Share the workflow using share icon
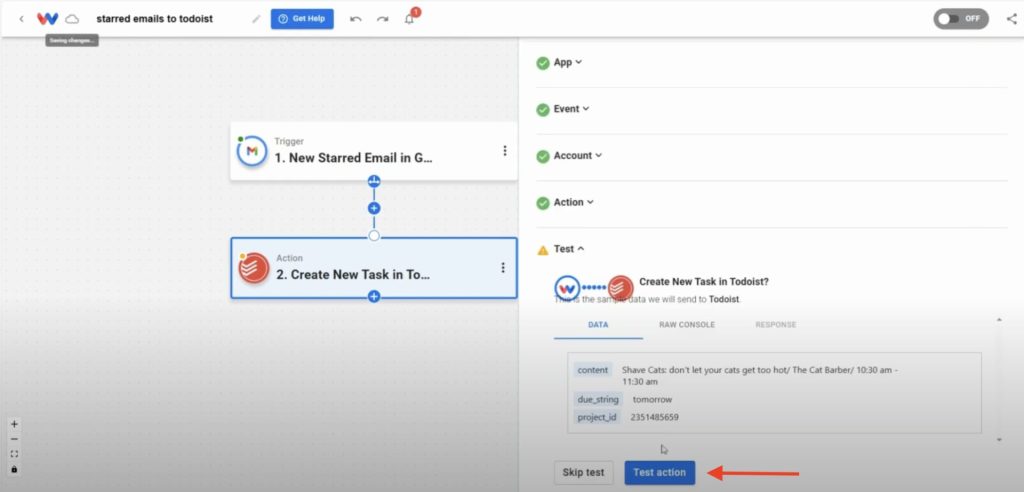Screen dimensions: 1024x492 (1012, 18)
